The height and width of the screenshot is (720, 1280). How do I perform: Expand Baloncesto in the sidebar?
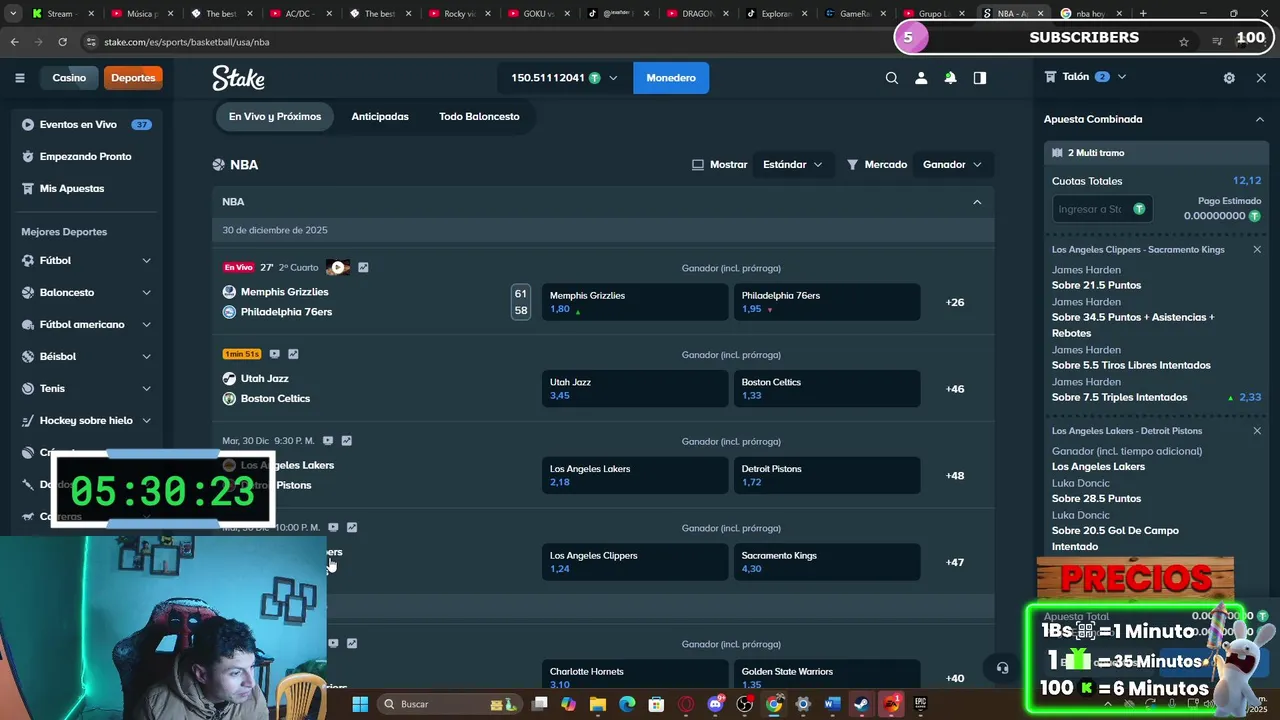[146, 293]
